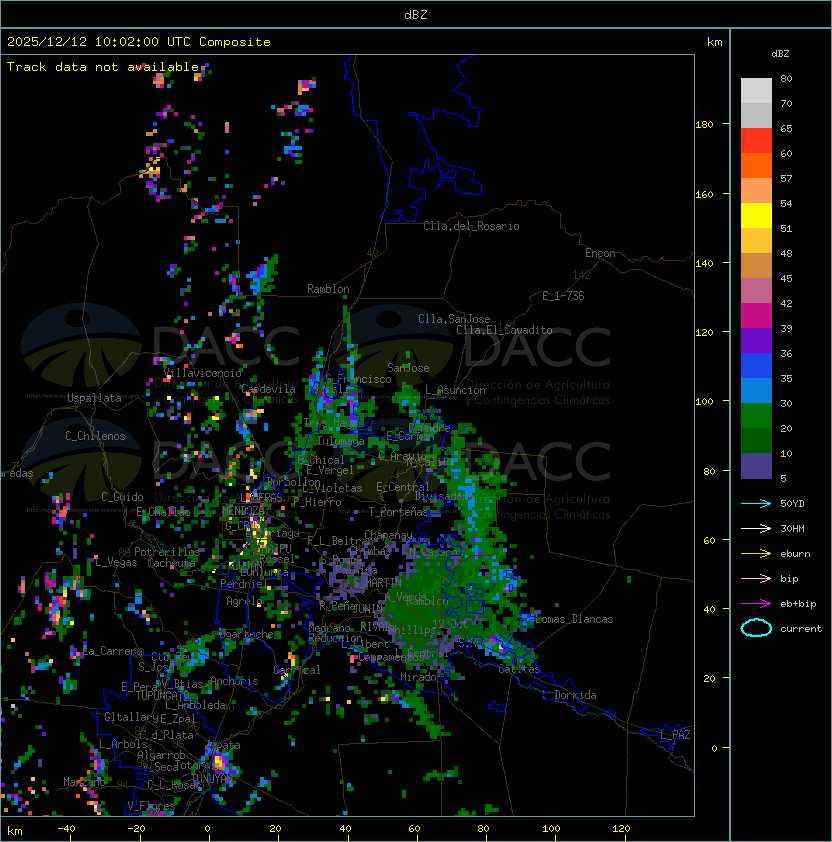Screen dimensions: 832x842
Task: Click the 'Agrelo' map label
Action: tap(244, 601)
